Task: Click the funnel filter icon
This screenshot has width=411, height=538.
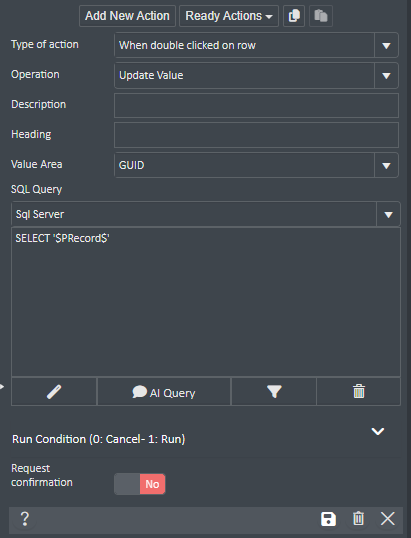Action: coord(274,391)
